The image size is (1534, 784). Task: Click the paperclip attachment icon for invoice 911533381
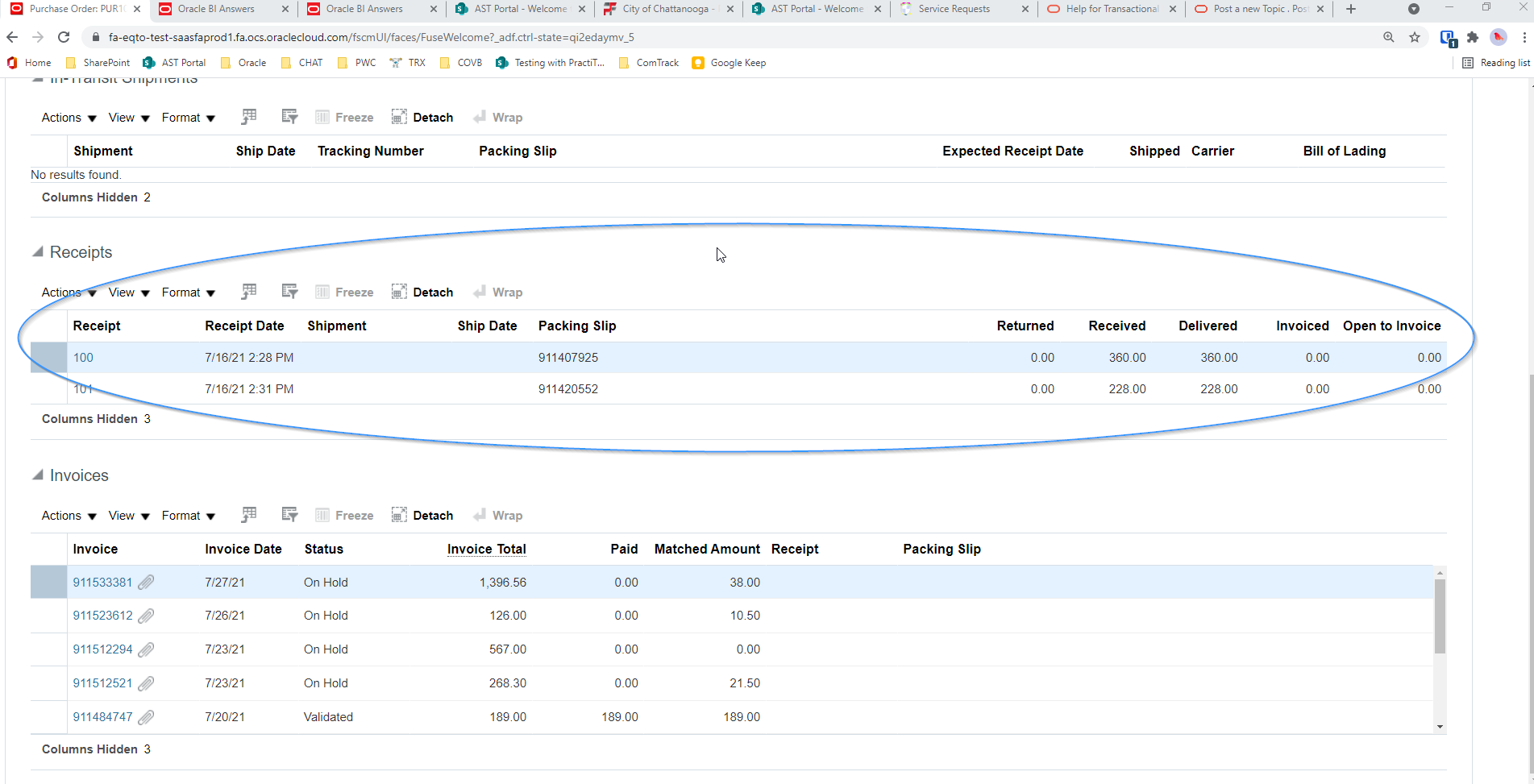146,582
